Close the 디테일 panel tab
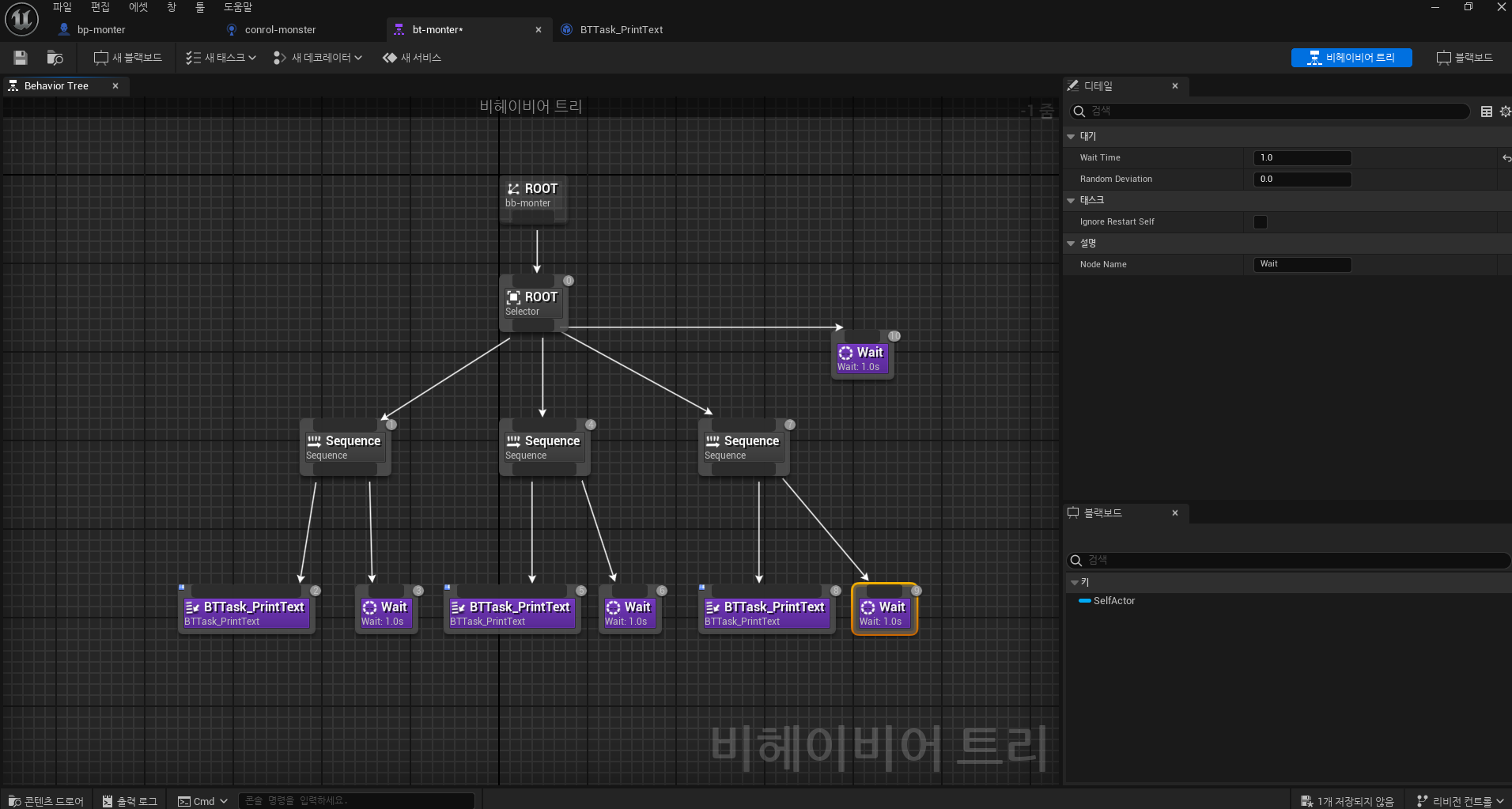Viewport: 1512px width, 809px height. 1175,86
